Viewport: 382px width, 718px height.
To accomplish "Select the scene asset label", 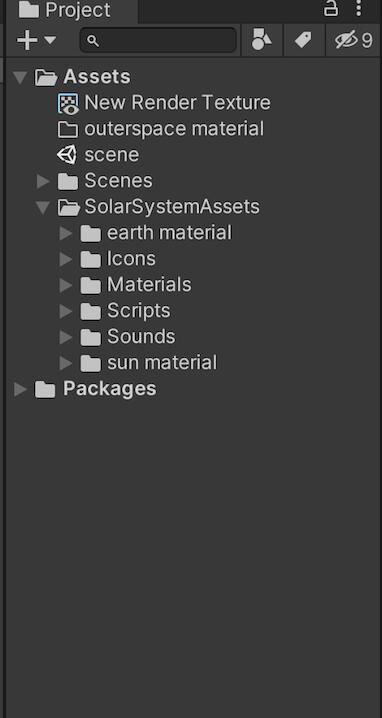I will point(112,155).
